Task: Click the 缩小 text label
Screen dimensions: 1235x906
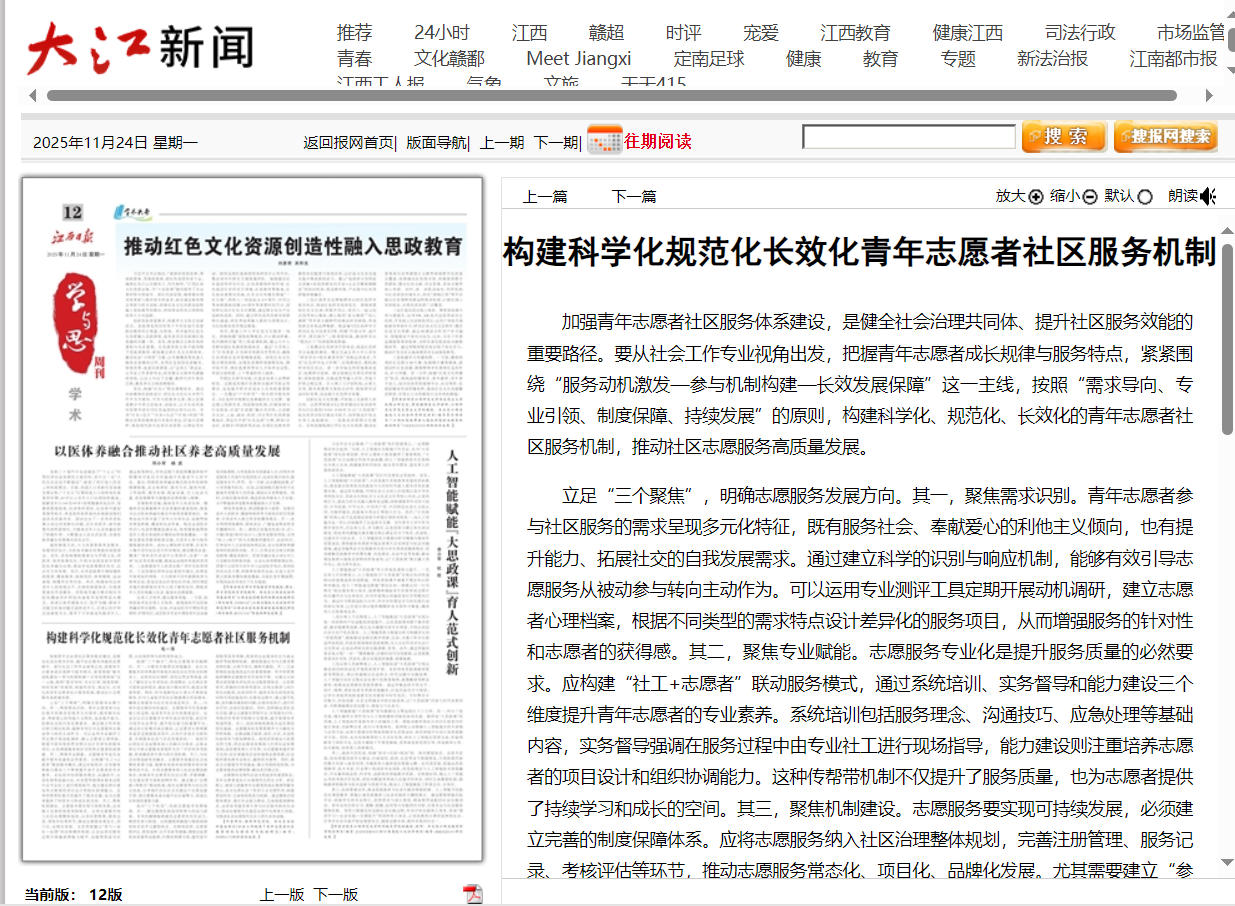Action: pyautogui.click(x=1065, y=196)
